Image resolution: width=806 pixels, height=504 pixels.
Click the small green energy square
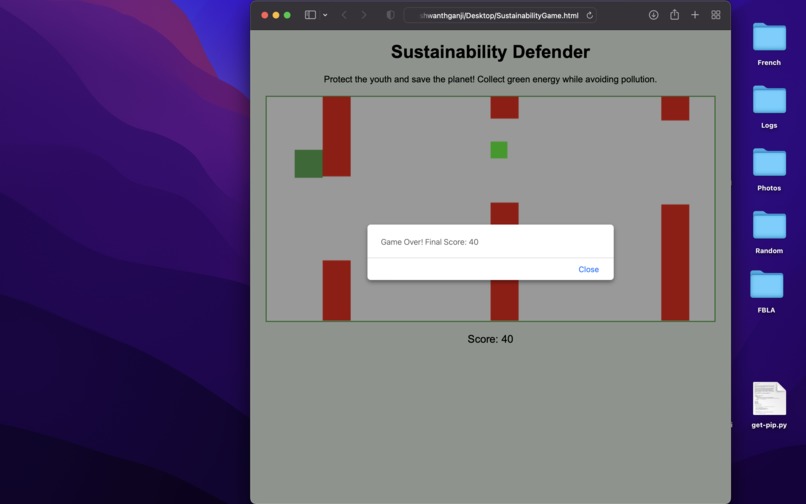point(499,150)
